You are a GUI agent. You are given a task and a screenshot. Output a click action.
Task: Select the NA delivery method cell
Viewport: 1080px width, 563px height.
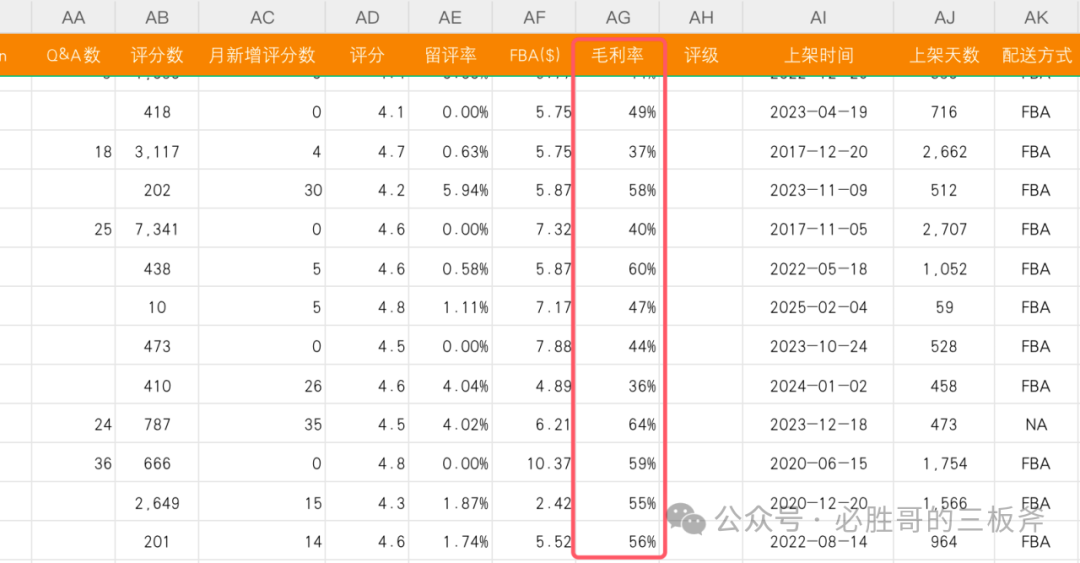click(x=1036, y=425)
